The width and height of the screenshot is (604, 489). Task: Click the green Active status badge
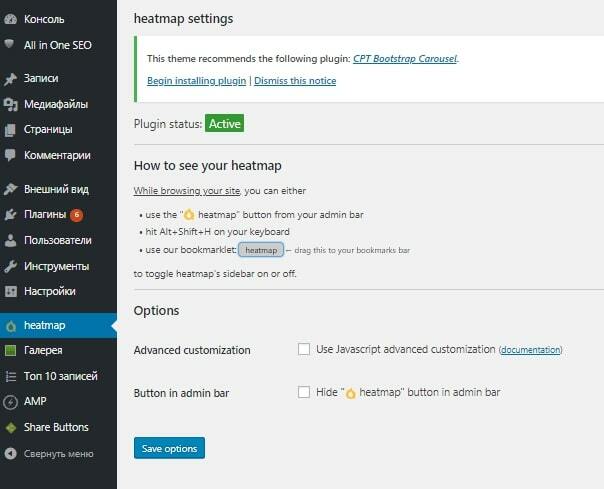225,123
